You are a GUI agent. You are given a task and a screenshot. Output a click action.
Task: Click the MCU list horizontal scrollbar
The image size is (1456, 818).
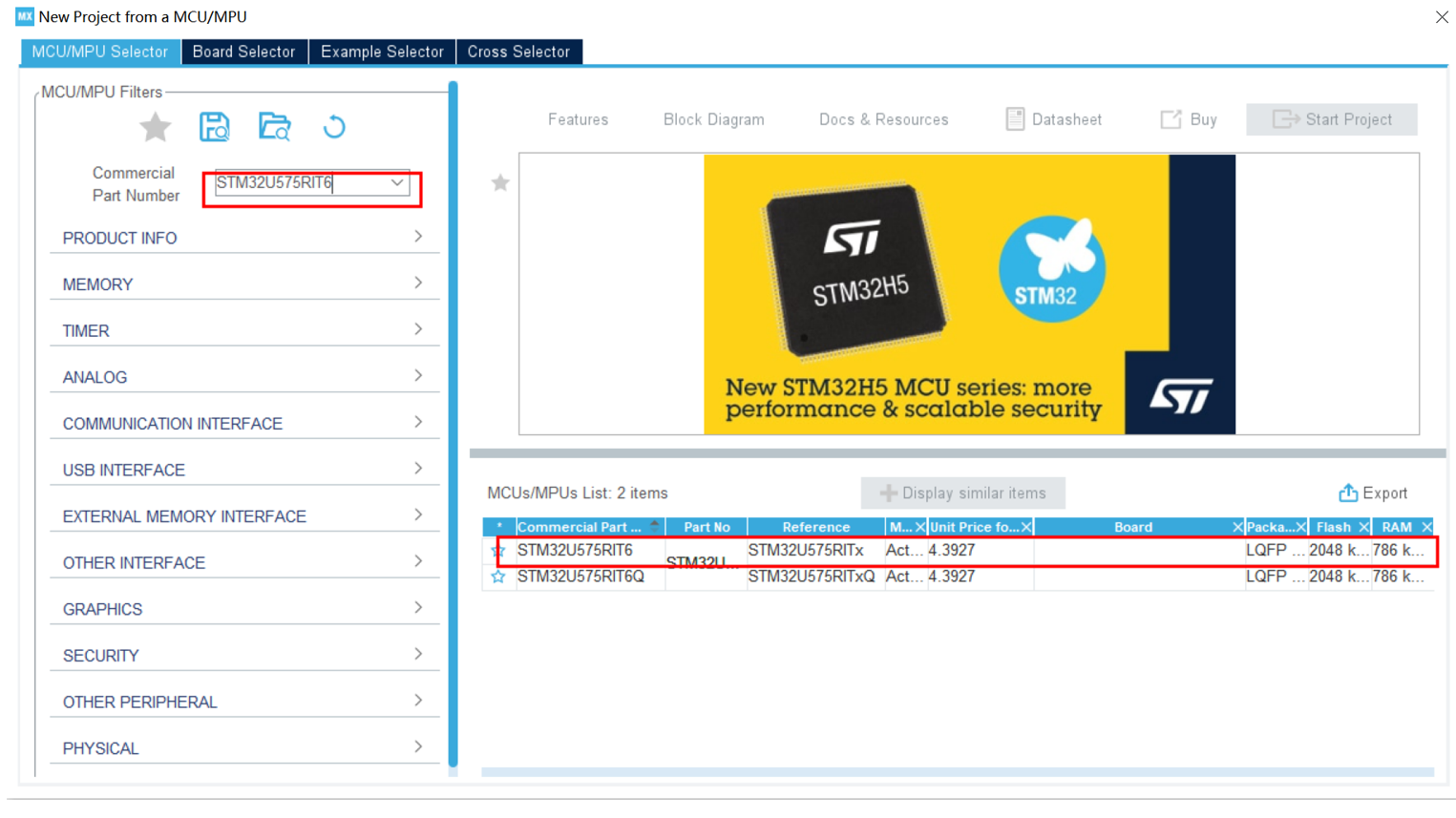click(958, 772)
